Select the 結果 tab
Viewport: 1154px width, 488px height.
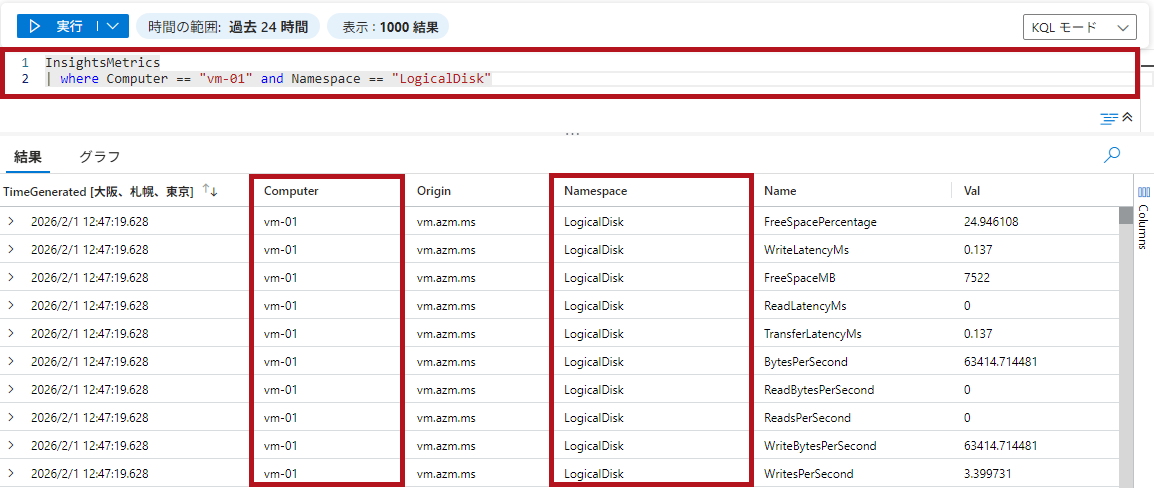point(28,157)
